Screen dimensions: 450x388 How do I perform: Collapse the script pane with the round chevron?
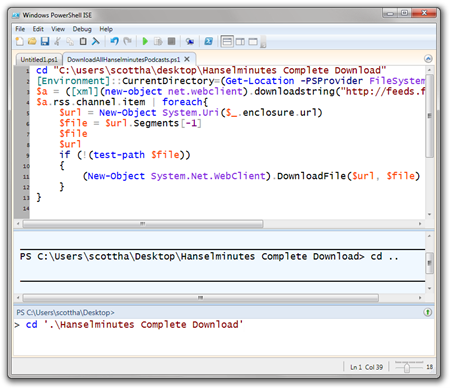tap(428, 59)
